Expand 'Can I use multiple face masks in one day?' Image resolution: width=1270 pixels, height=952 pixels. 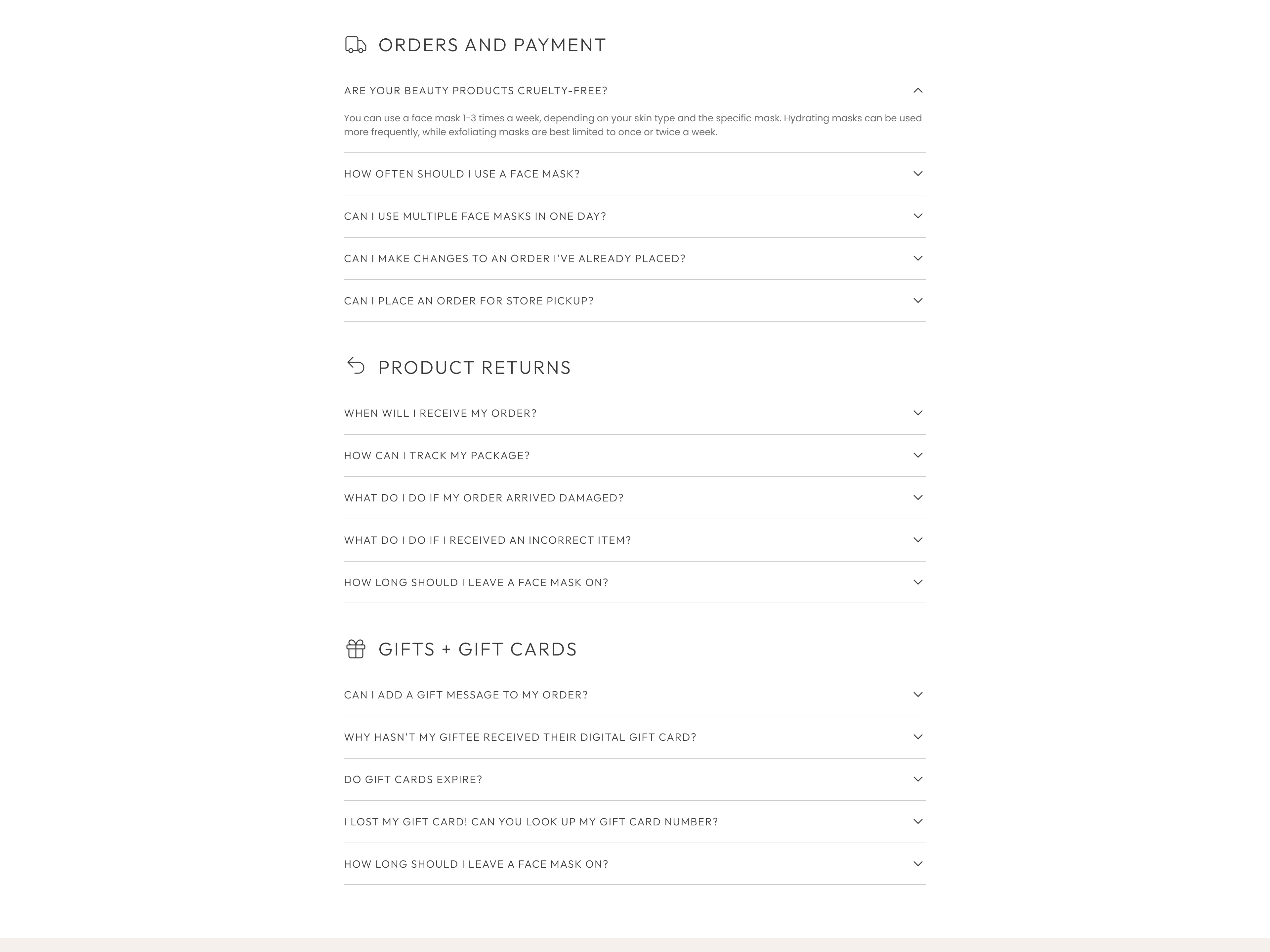point(475,216)
